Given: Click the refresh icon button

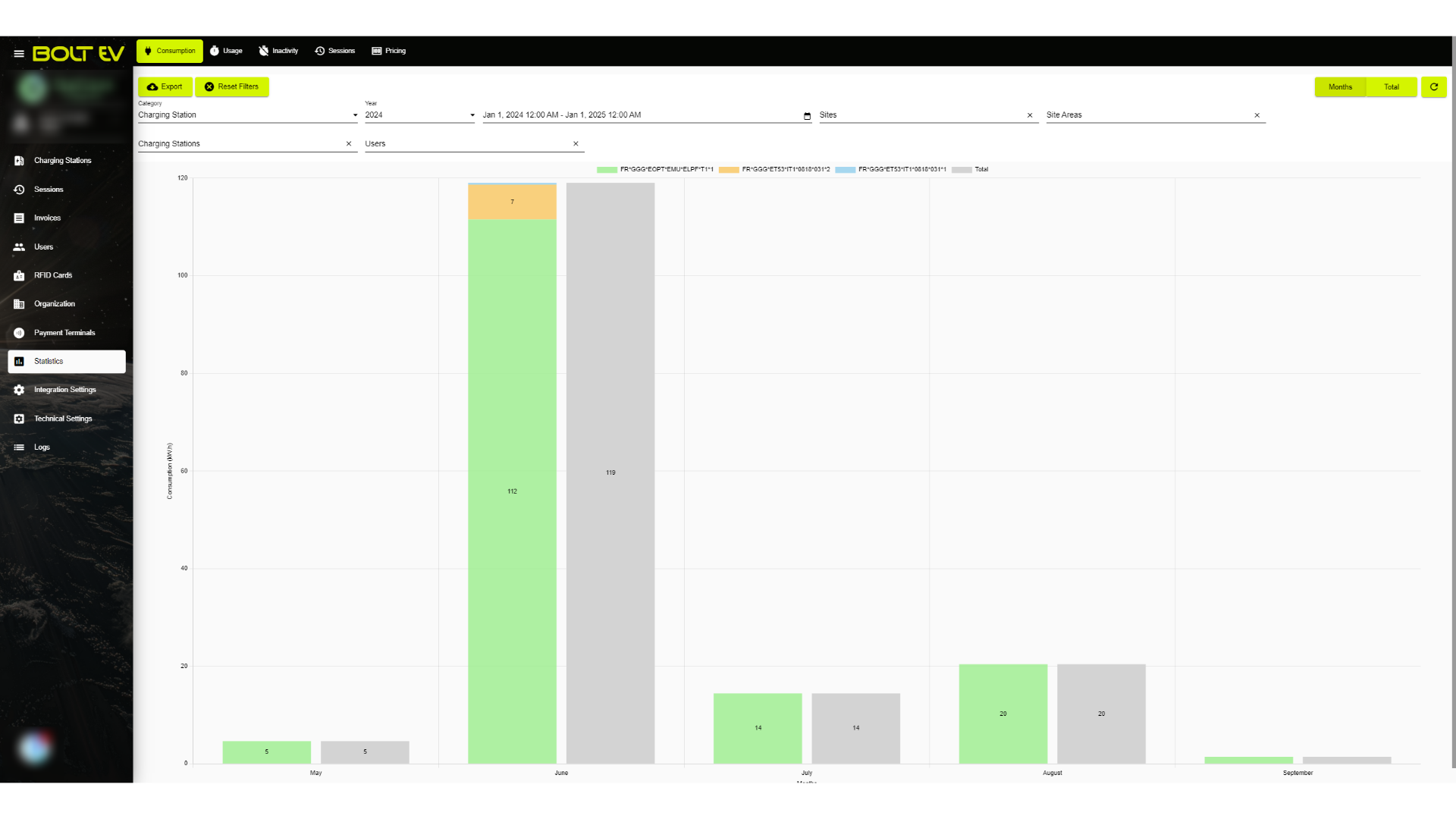Looking at the screenshot, I should pos(1433,87).
